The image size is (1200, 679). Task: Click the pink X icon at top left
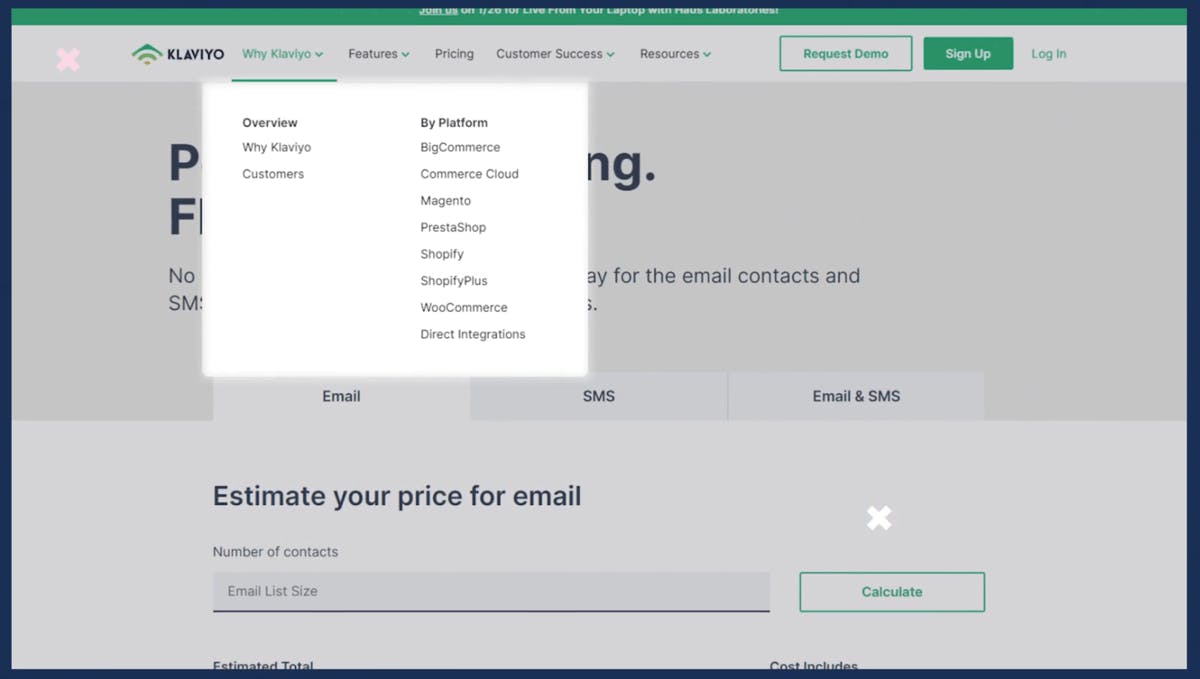pos(68,59)
